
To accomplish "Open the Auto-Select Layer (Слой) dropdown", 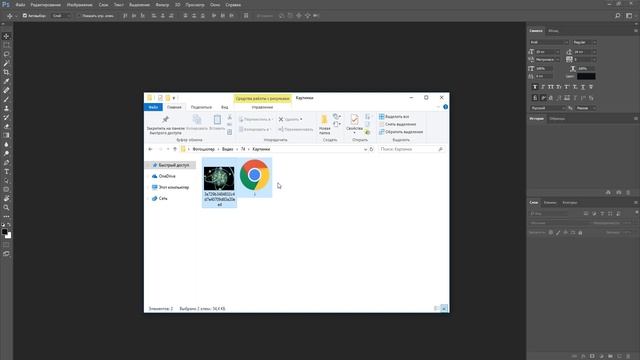I will (x=62, y=16).
